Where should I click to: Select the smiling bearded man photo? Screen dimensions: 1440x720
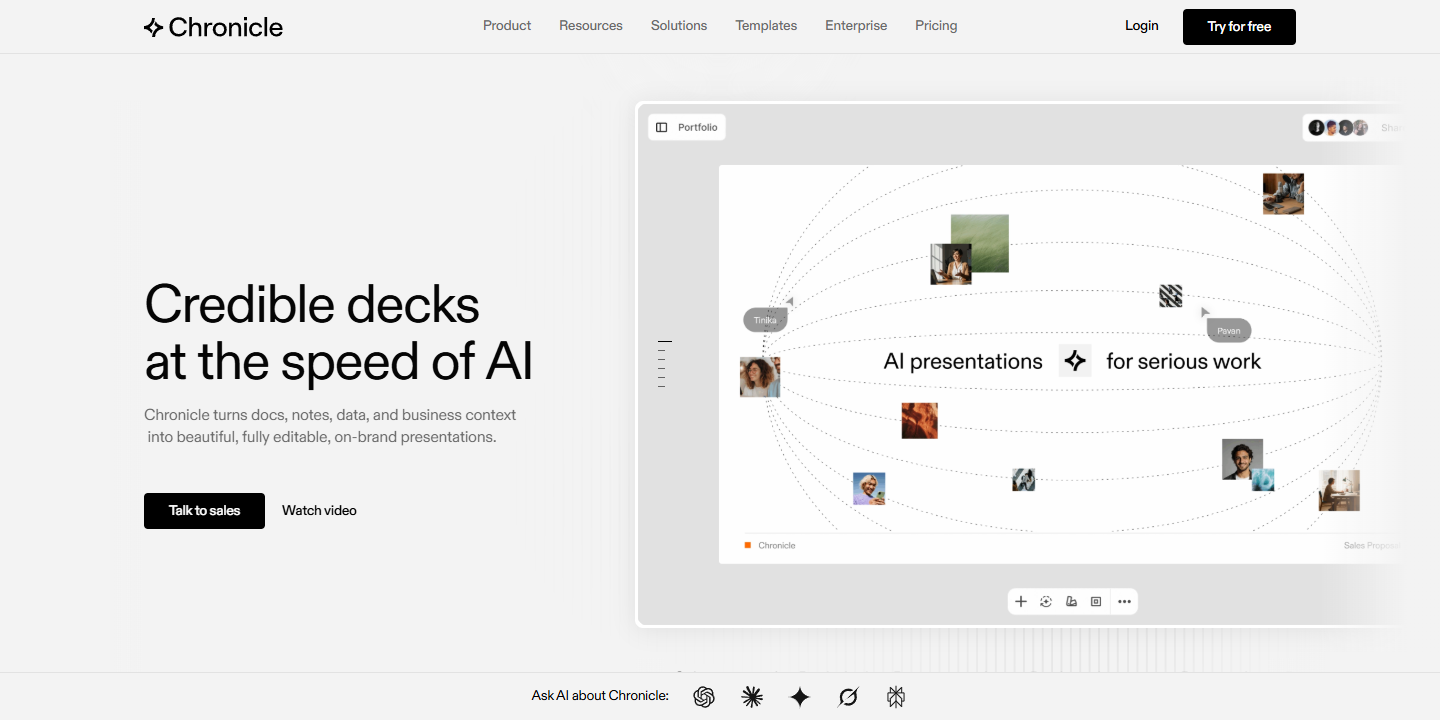pos(1242,459)
